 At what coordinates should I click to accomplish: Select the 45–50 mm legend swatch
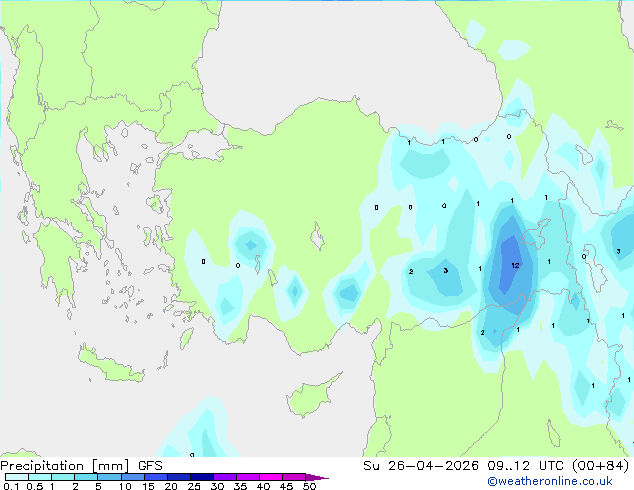(294, 477)
